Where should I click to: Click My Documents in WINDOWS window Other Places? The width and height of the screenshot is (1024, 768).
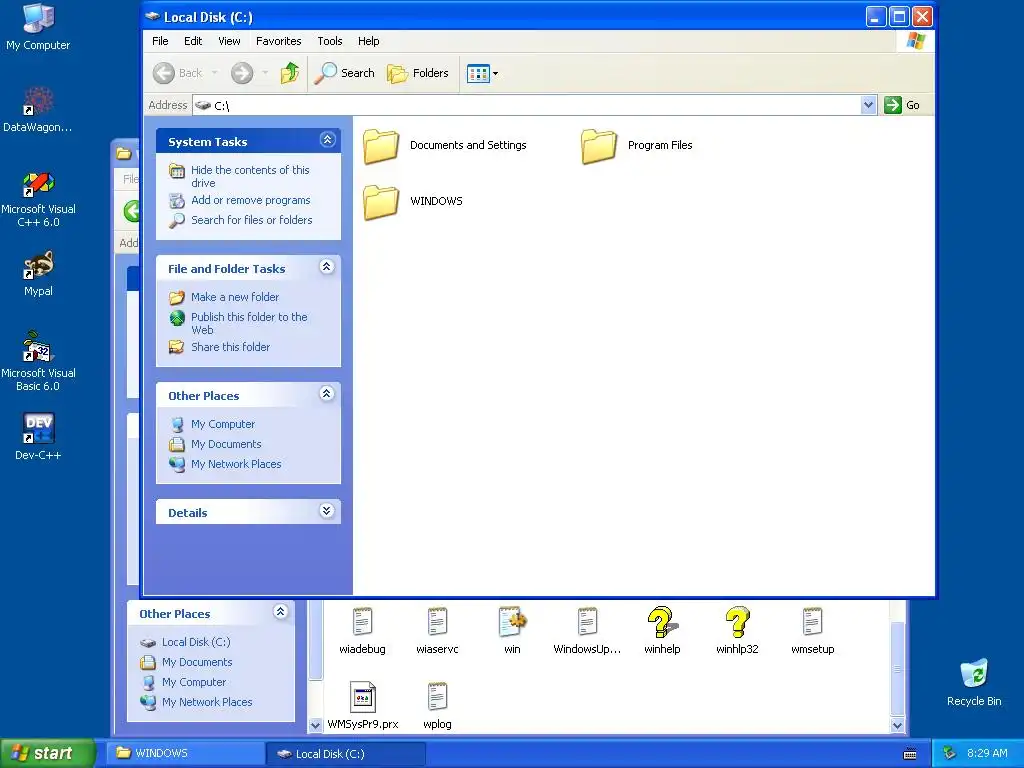(197, 662)
